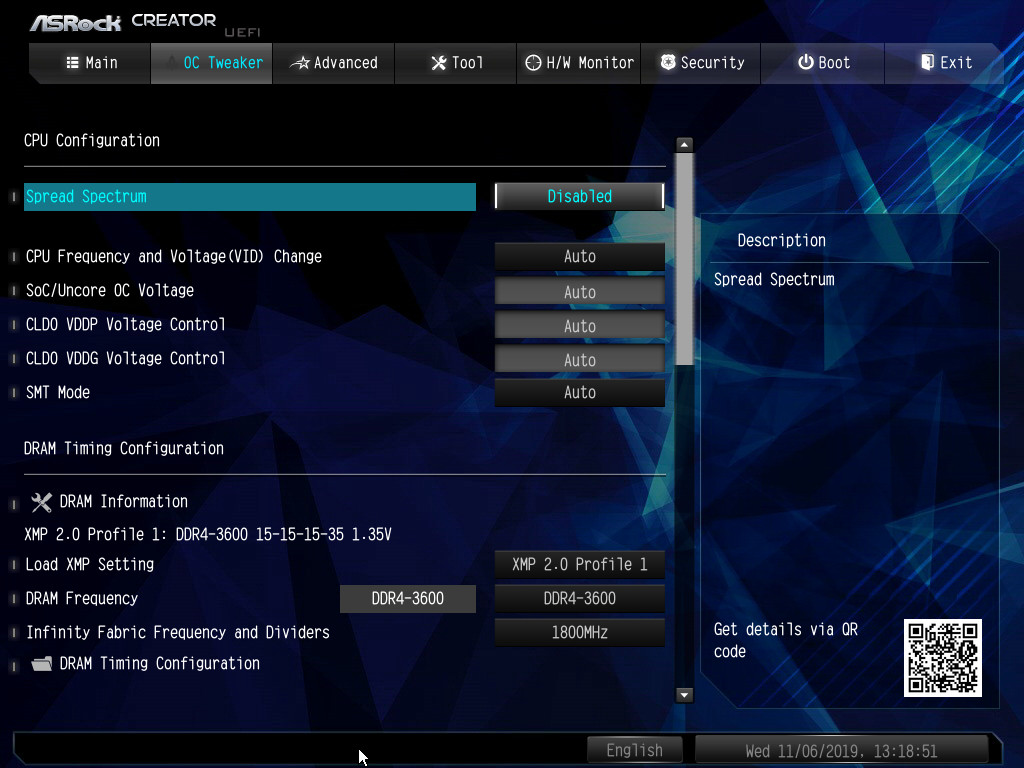Click the crossed tools icon on Tool tab
The height and width of the screenshot is (768, 1024).
[438, 62]
